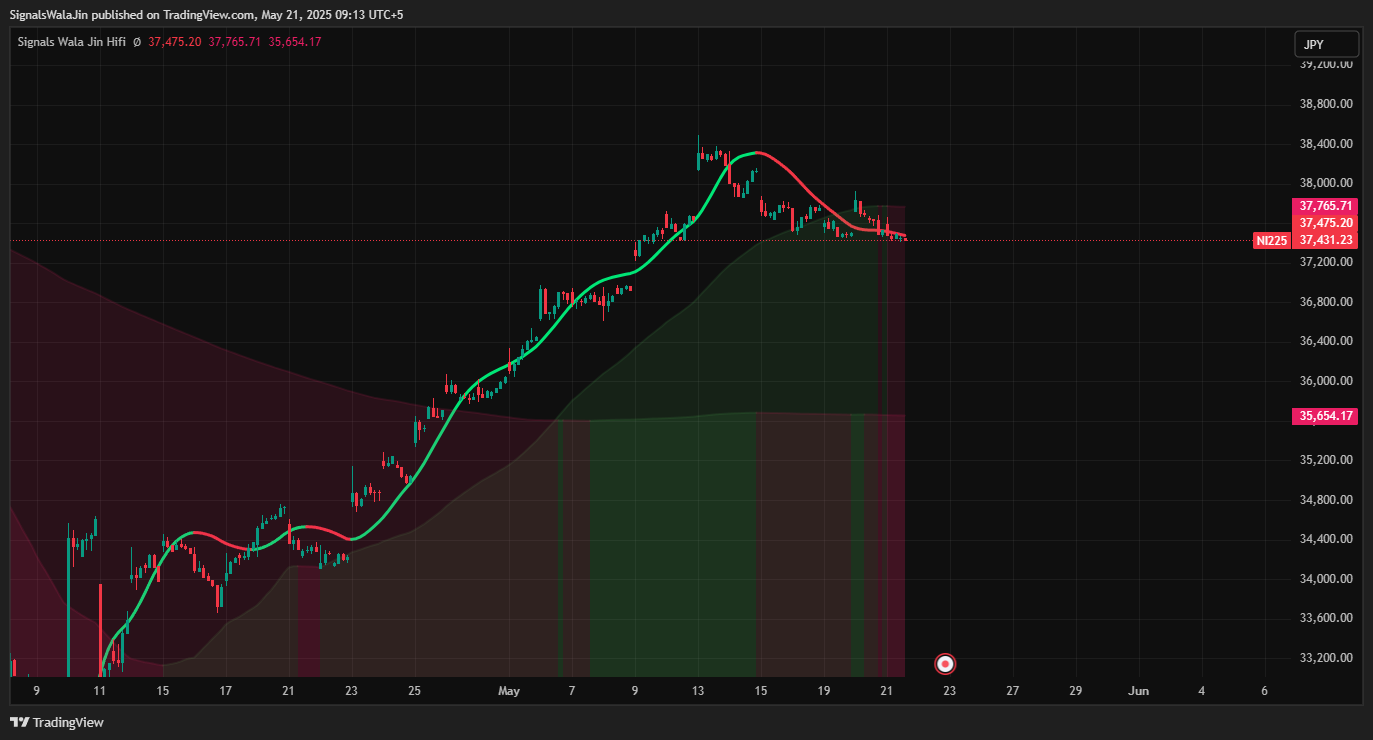
Task: Click the 35,654.17 price tag on axis
Action: coord(1325,416)
